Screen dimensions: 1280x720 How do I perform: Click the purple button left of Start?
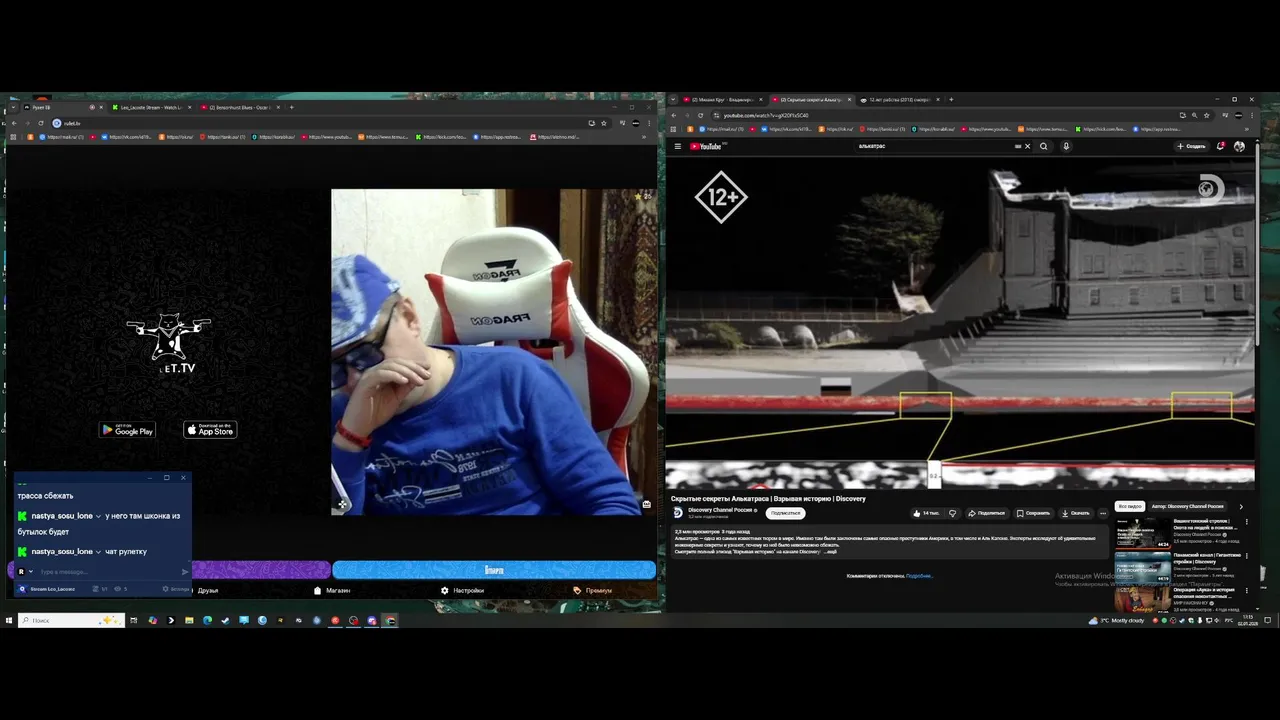click(x=260, y=570)
